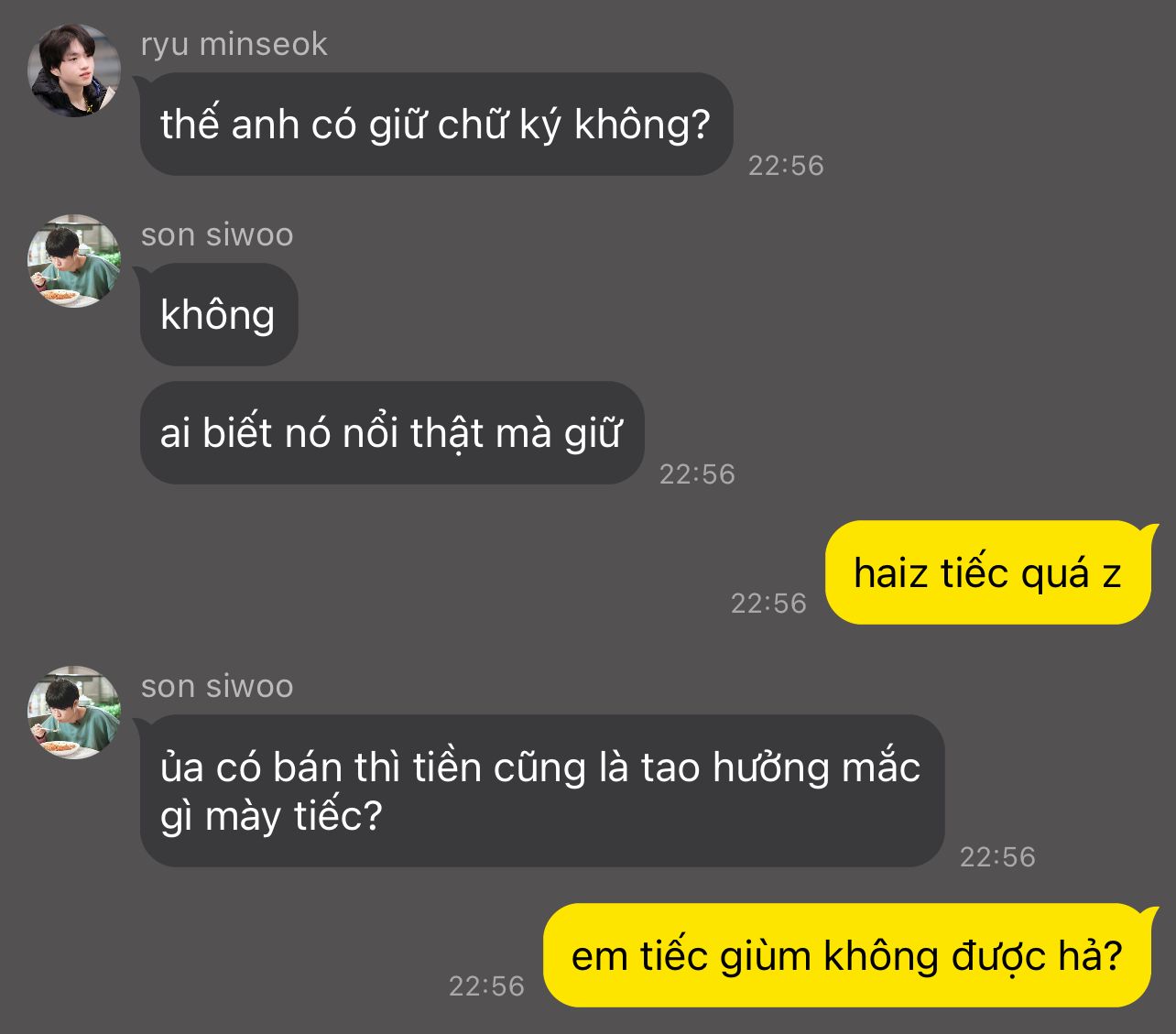Select the yellow 'haiz tiếc quá z' bubble
The height and width of the screenshot is (1034, 1176).
pyautogui.click(x=987, y=573)
